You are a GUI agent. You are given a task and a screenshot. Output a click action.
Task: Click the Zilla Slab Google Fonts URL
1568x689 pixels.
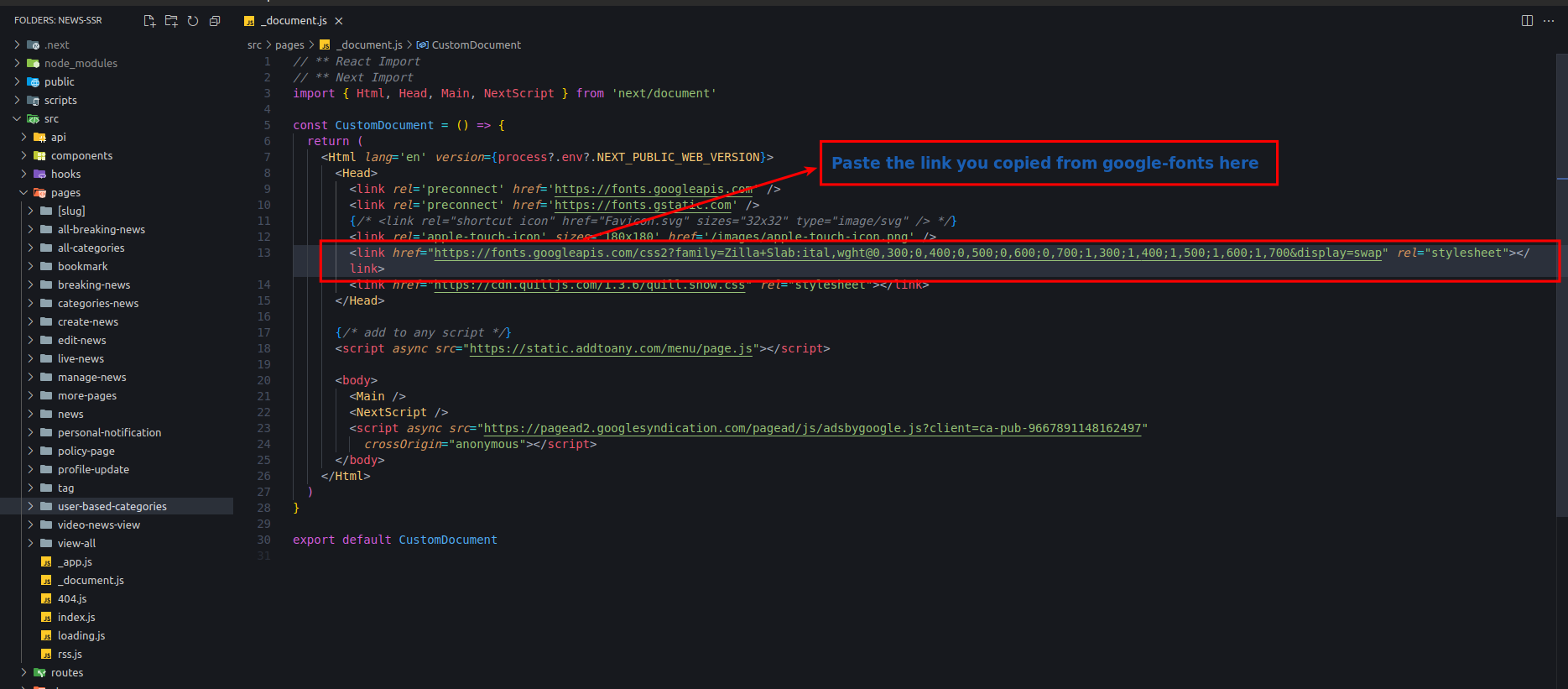pyautogui.click(x=907, y=253)
